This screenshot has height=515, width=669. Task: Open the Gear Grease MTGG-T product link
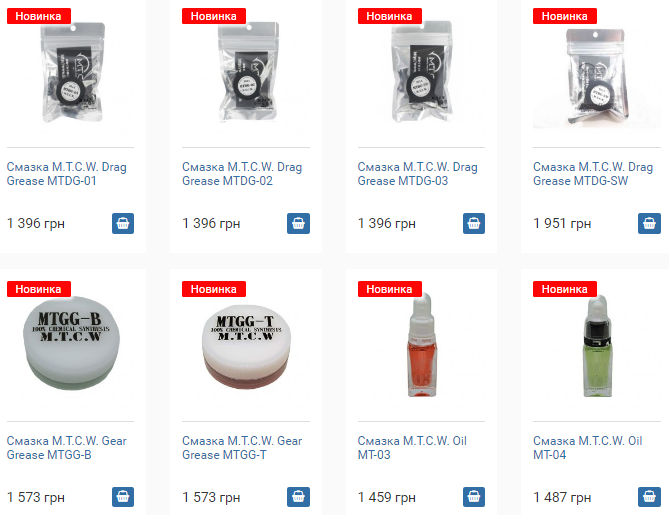point(242,448)
